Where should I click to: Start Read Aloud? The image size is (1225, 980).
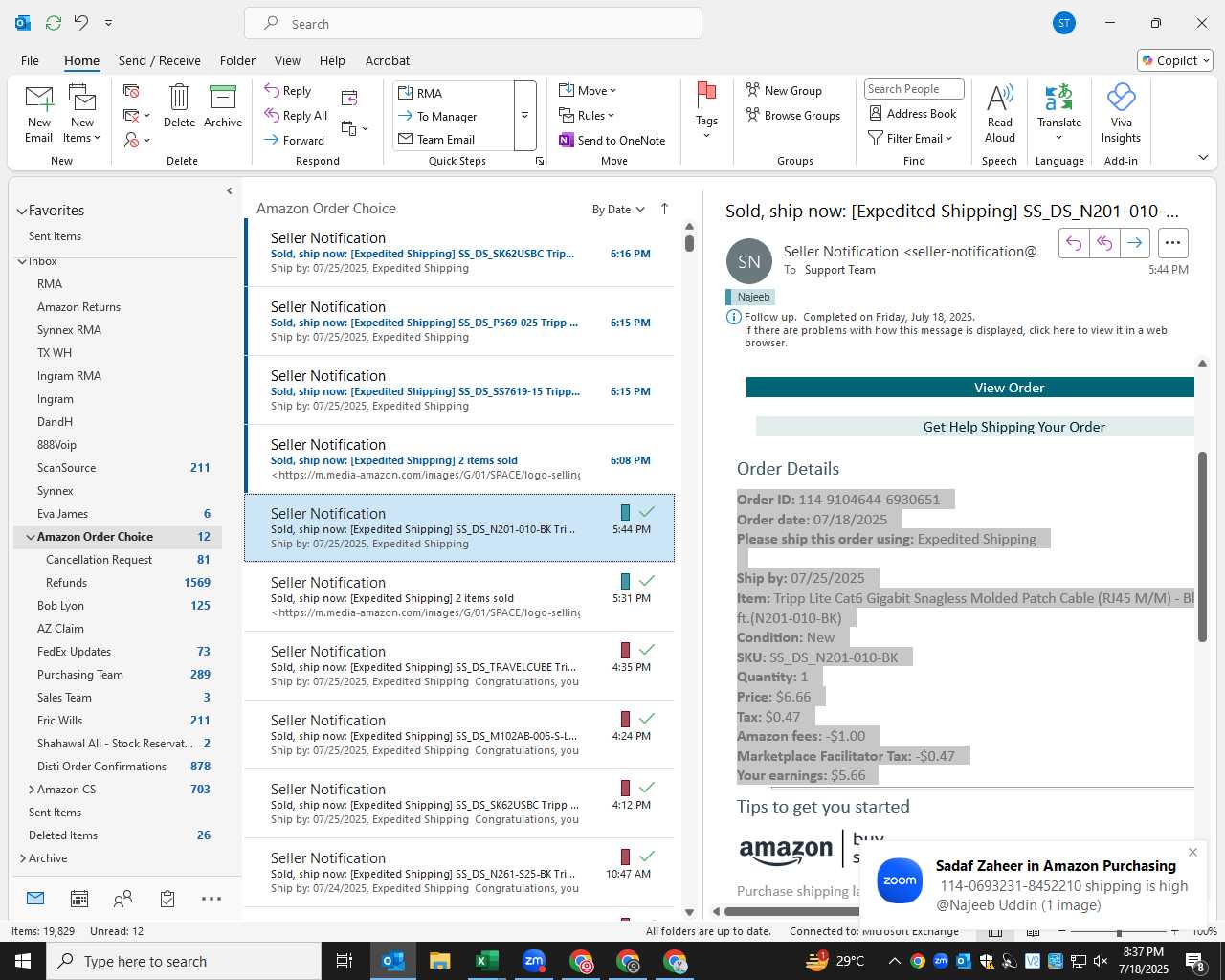pyautogui.click(x=999, y=113)
